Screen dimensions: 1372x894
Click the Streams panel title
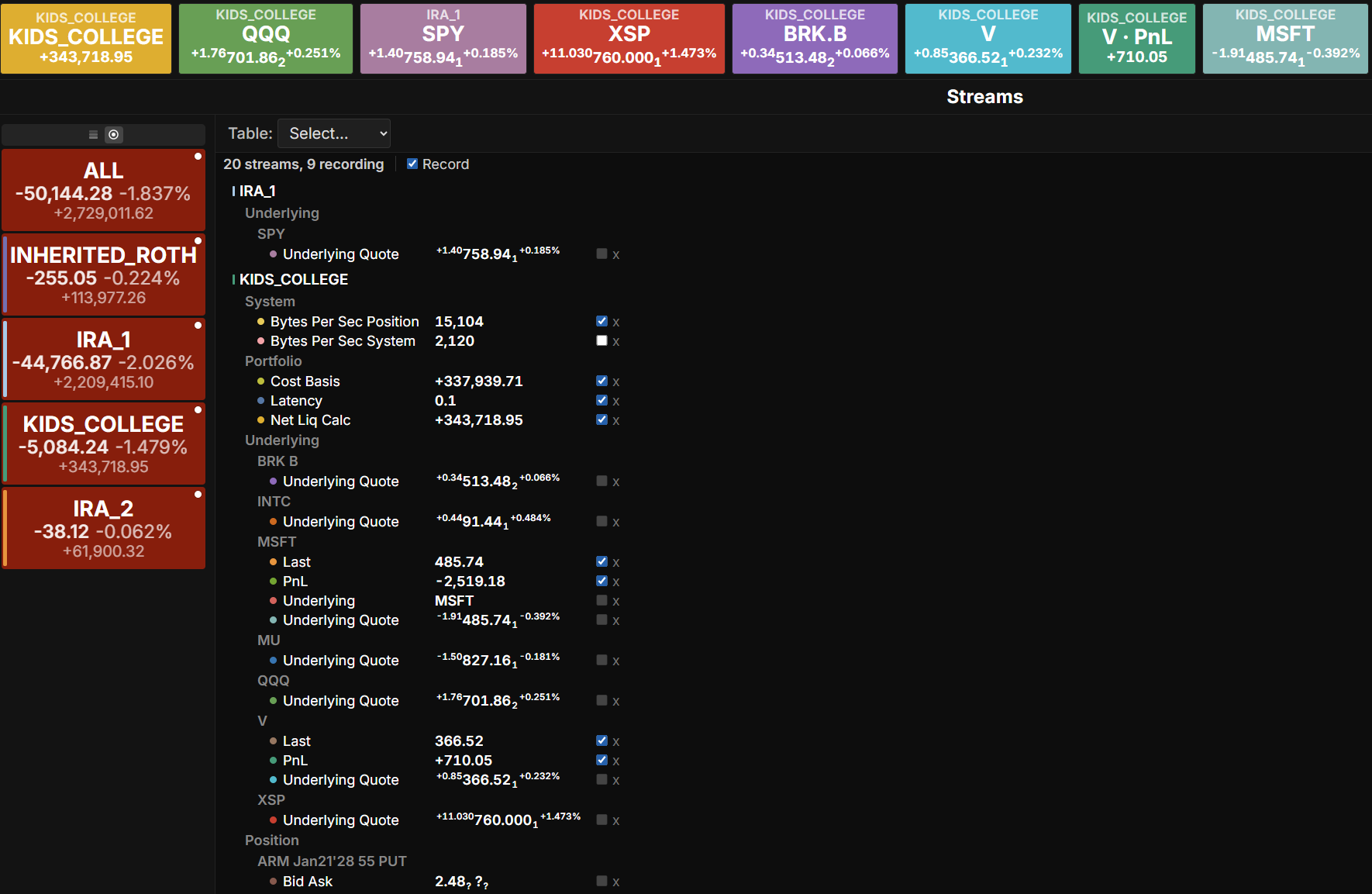click(x=984, y=97)
